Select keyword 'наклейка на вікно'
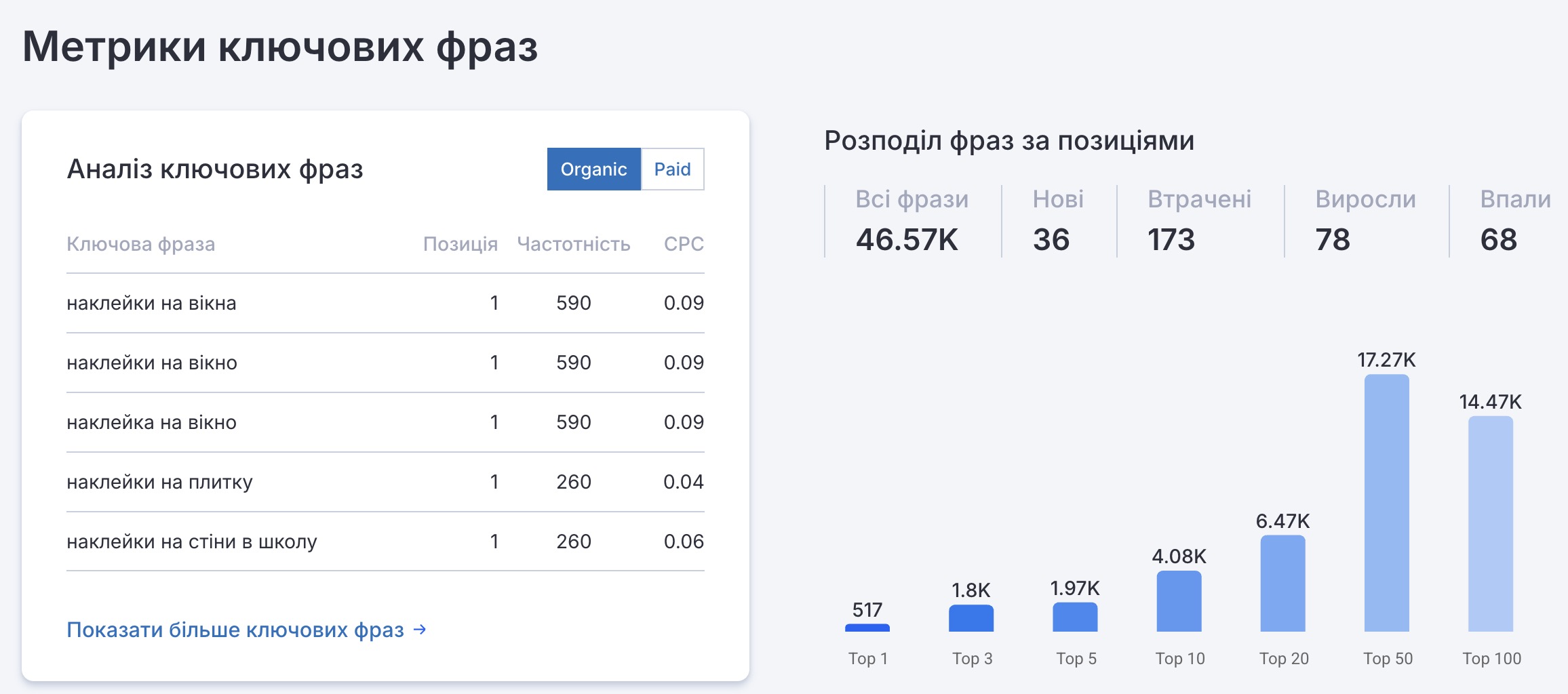Screen dimensions: 1568x694 point(151,422)
